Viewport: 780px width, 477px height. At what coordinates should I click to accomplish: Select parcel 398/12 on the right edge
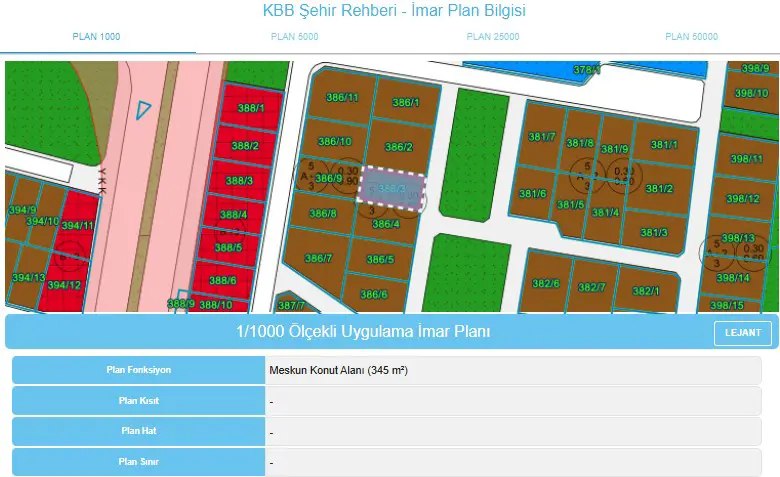coord(743,198)
